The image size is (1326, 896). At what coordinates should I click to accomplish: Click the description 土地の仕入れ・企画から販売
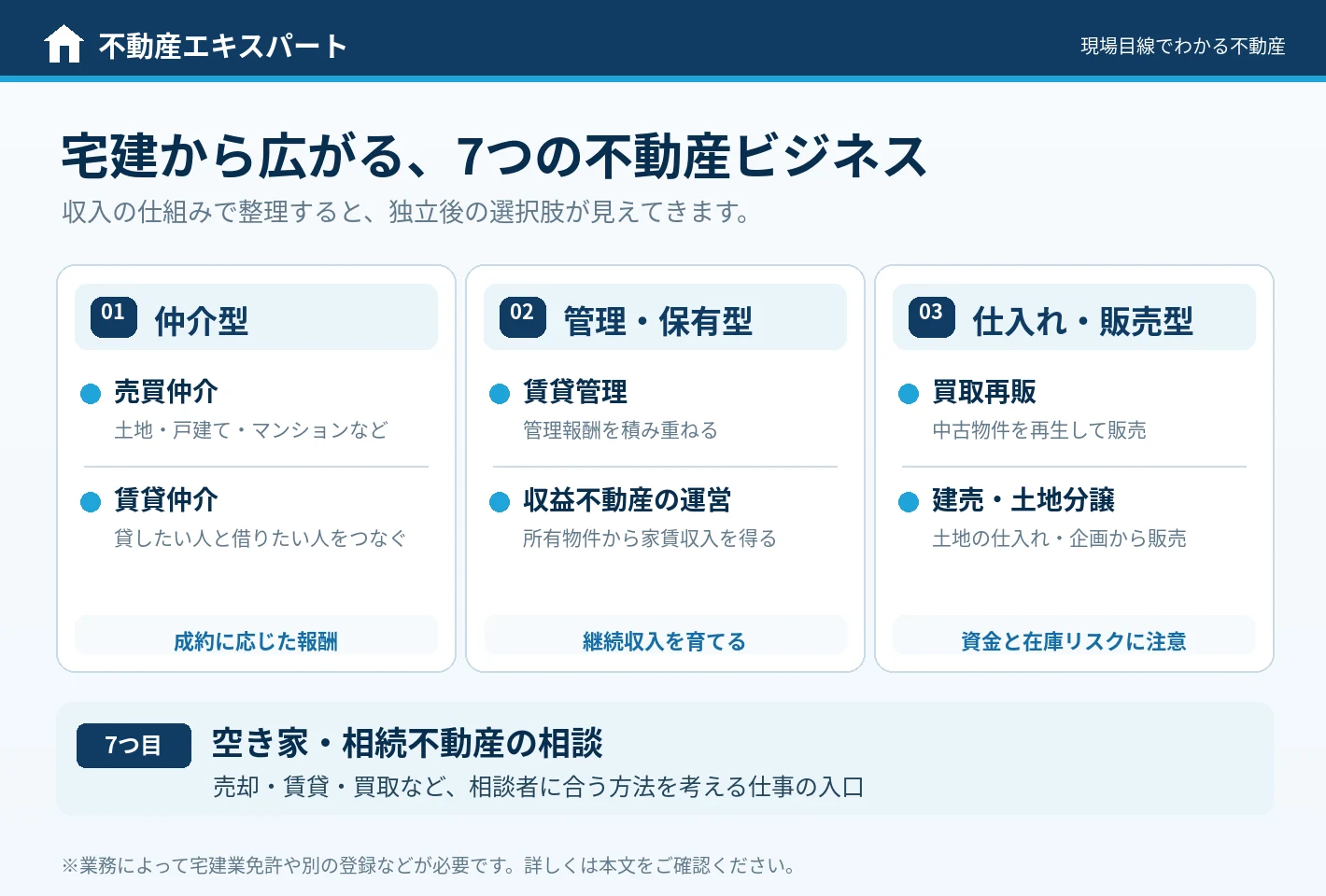1059,539
